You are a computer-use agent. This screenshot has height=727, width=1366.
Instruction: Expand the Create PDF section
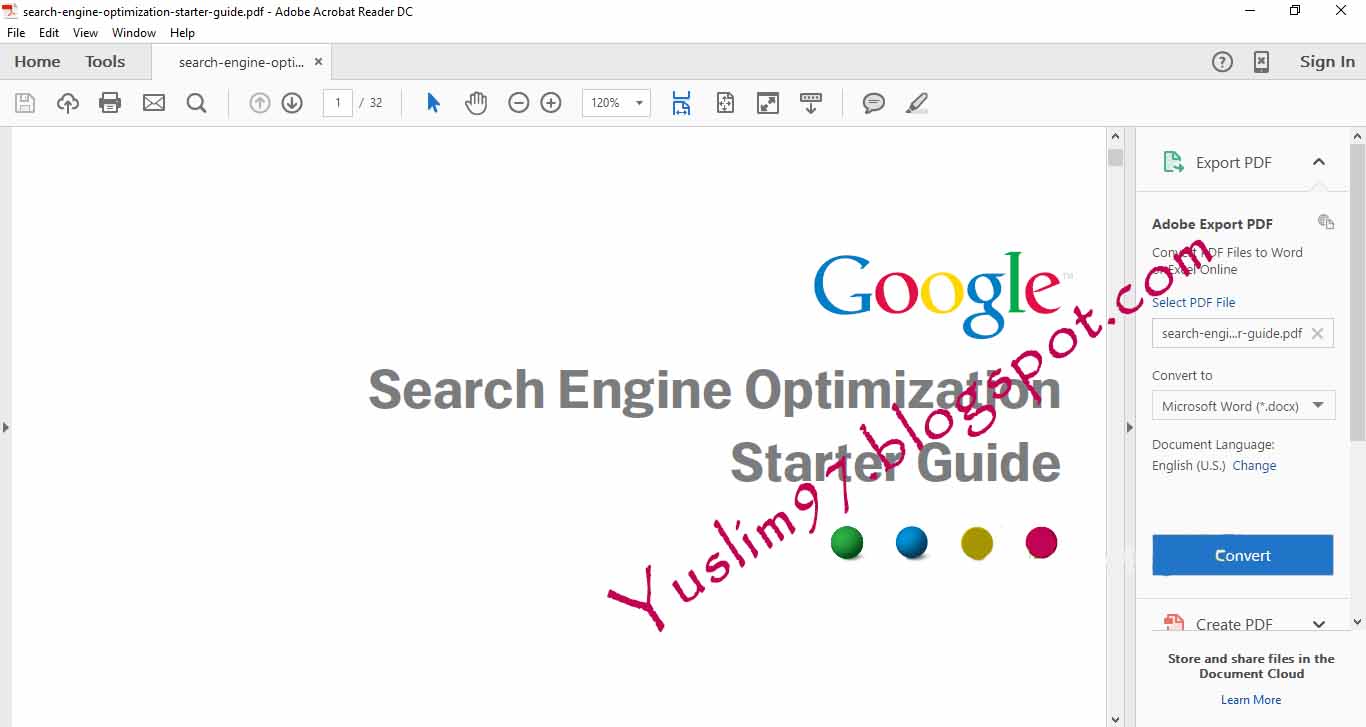(1319, 624)
